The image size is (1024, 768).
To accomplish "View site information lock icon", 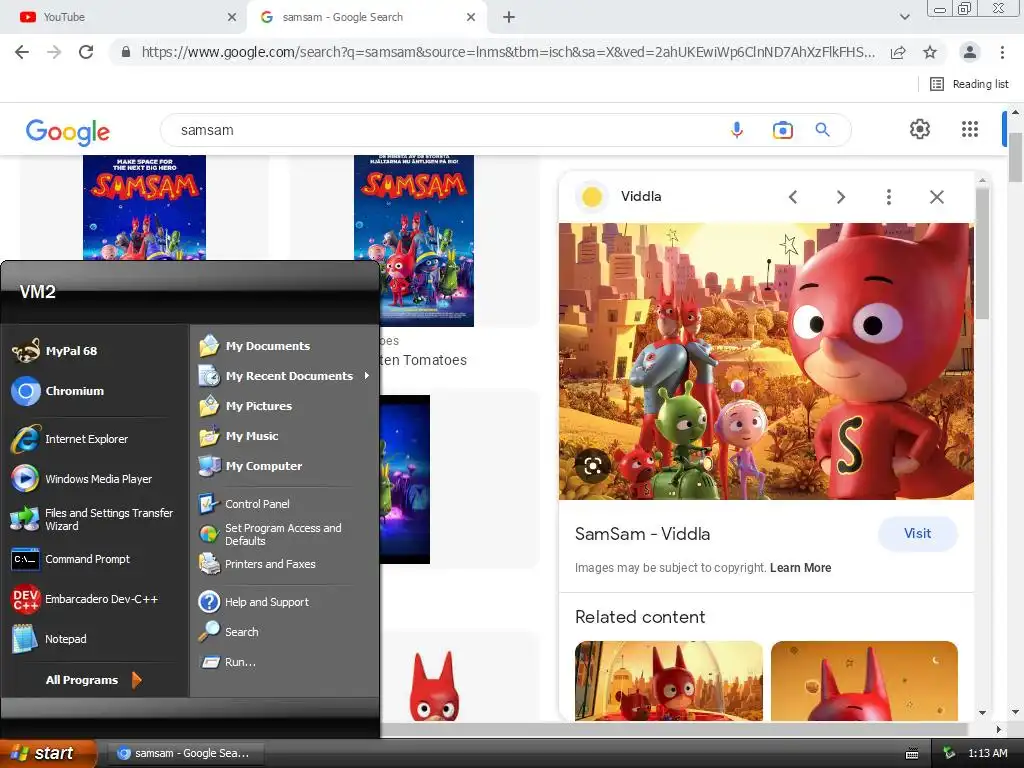I will pyautogui.click(x=126, y=52).
